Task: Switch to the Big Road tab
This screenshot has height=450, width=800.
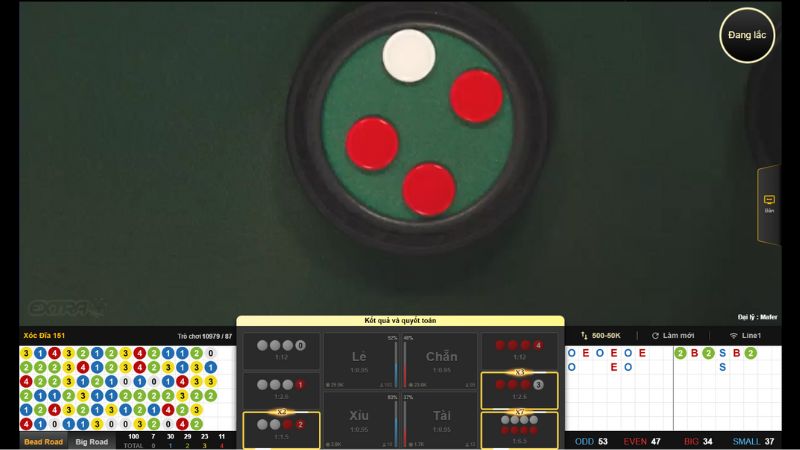Action: [92, 441]
